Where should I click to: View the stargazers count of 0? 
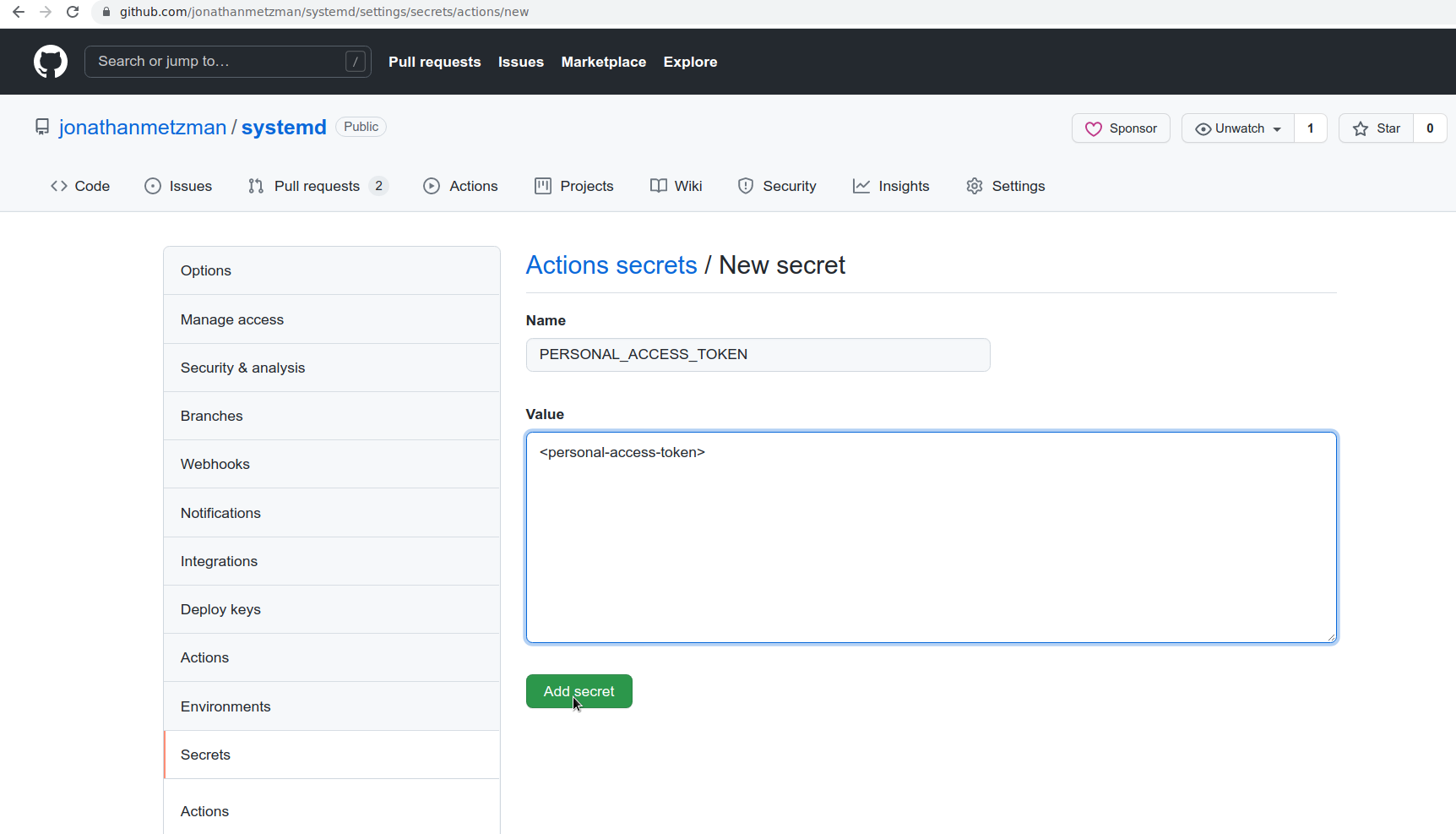pyautogui.click(x=1430, y=128)
